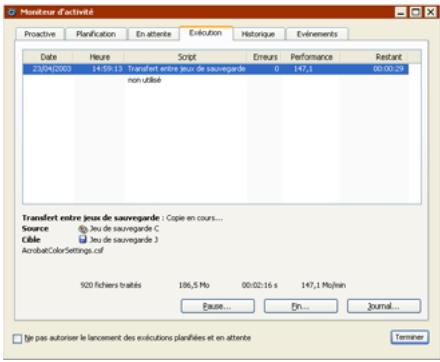The height and width of the screenshot is (362, 440).
Task: Click the Terminer button
Action: coord(409,337)
